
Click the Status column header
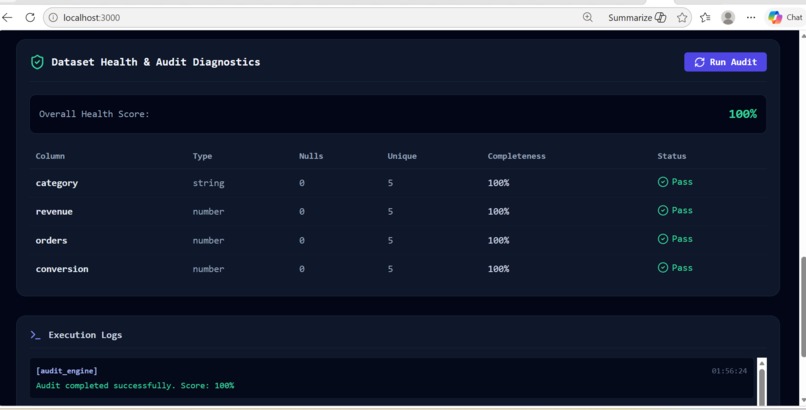coord(671,156)
